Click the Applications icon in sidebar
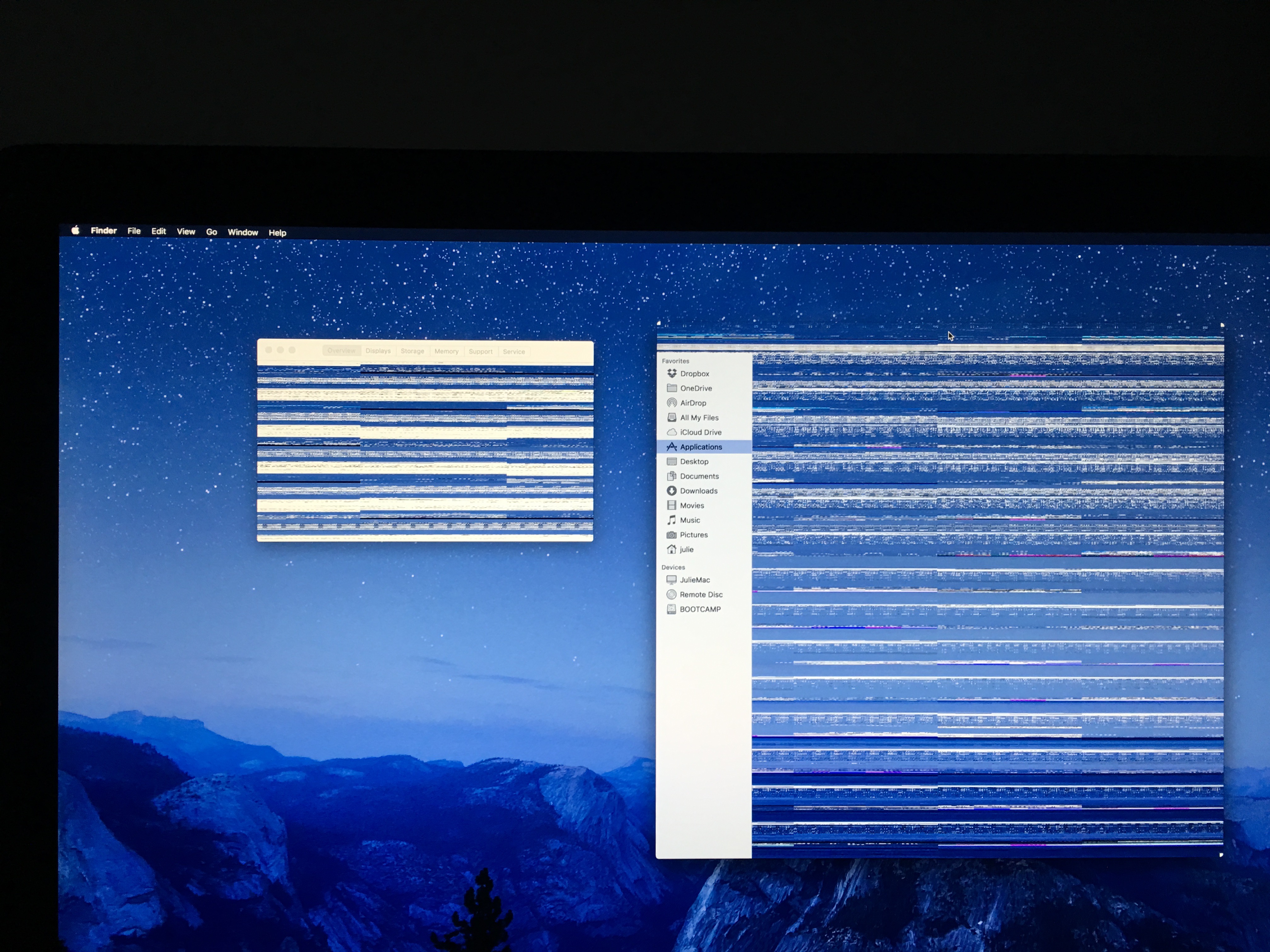 coord(672,446)
